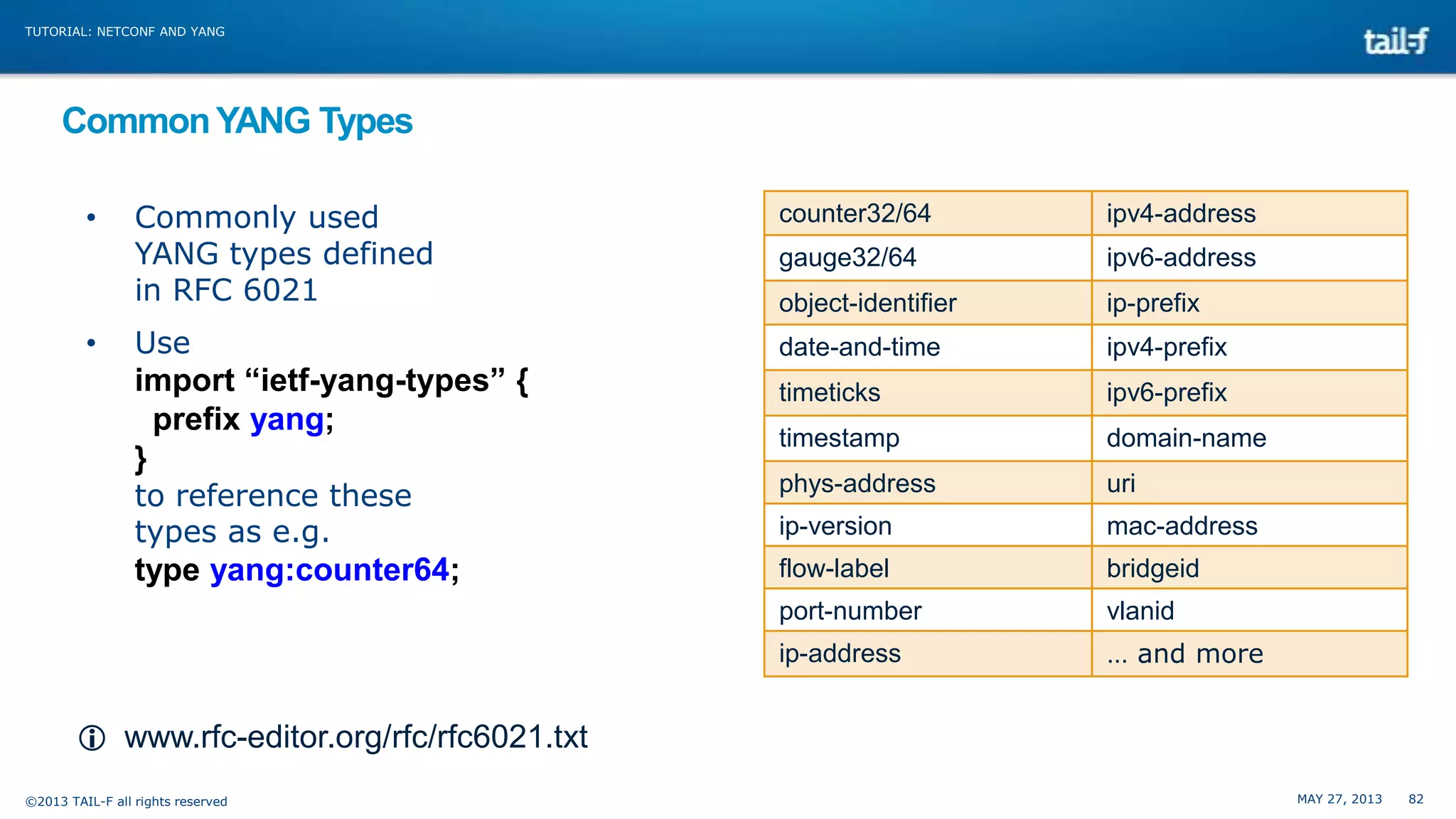Select the 'ipv6-prefix' table cell
This screenshot has height=819, width=1456.
coord(1250,393)
